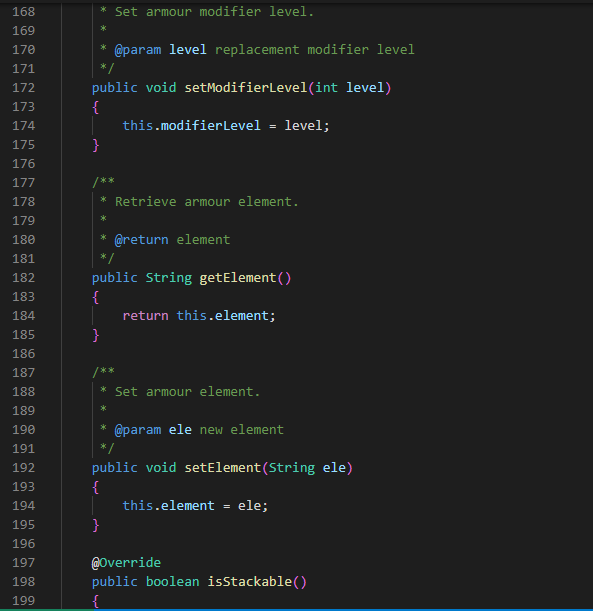Click the String return type on line 182
This screenshot has width=593, height=611.
[169, 278]
